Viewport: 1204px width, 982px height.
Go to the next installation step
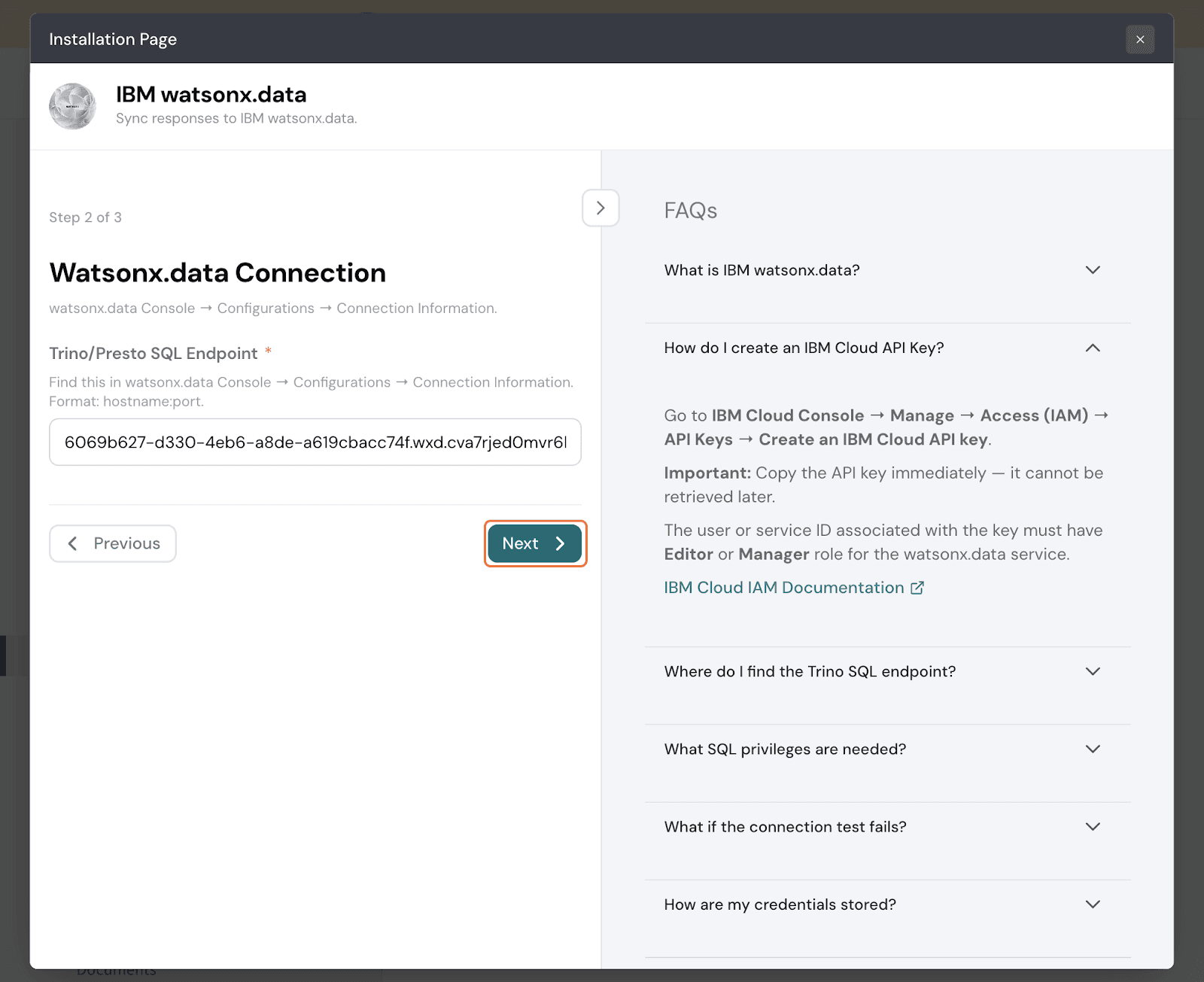point(534,543)
